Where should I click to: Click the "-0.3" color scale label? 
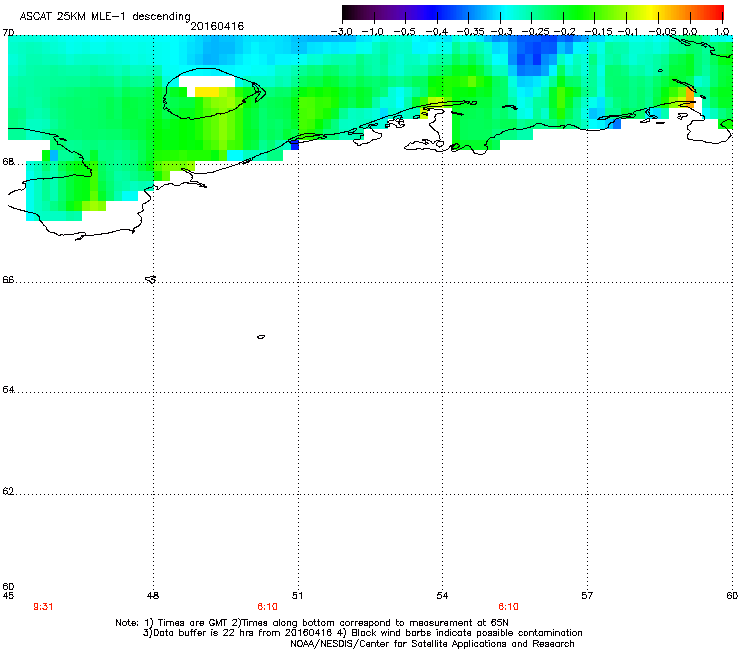501,32
